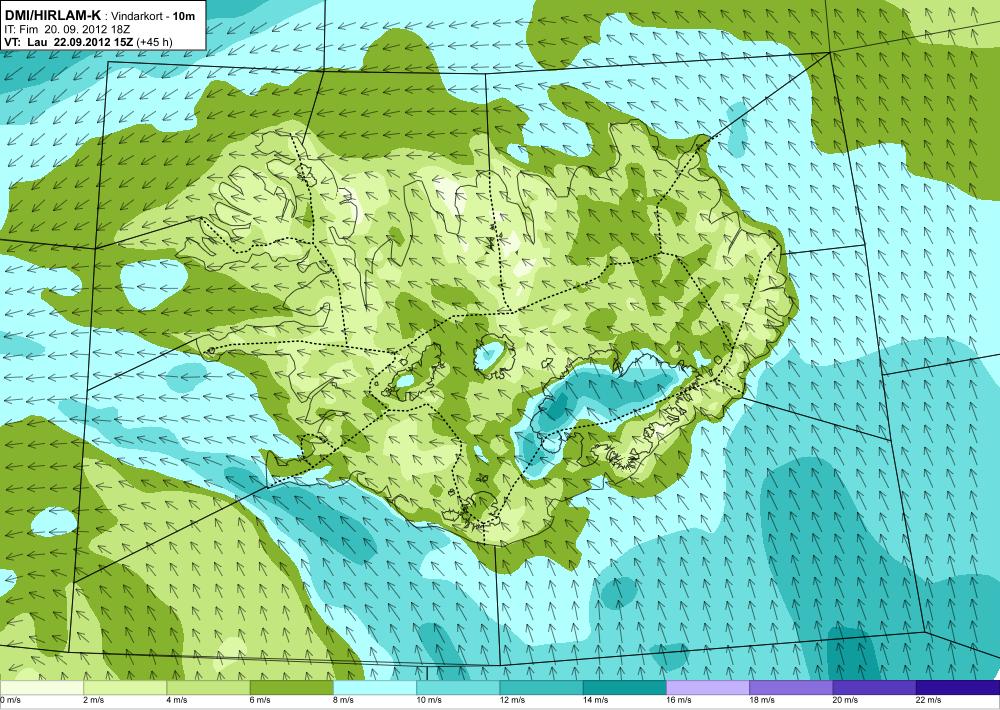Click the "0 m/s" legend label
The width and height of the screenshot is (1000, 710).
pyautogui.click(x=11, y=700)
